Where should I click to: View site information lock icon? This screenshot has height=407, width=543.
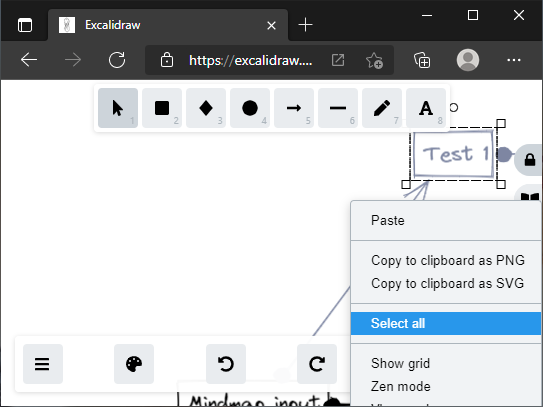coord(167,60)
